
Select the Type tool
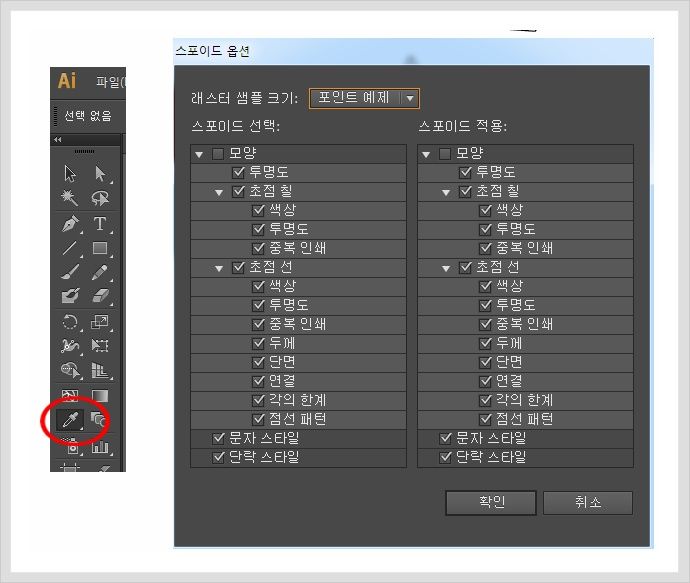coord(100,224)
